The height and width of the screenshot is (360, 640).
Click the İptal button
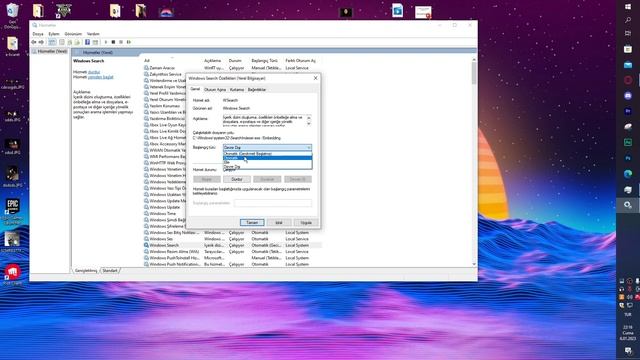[x=279, y=222]
